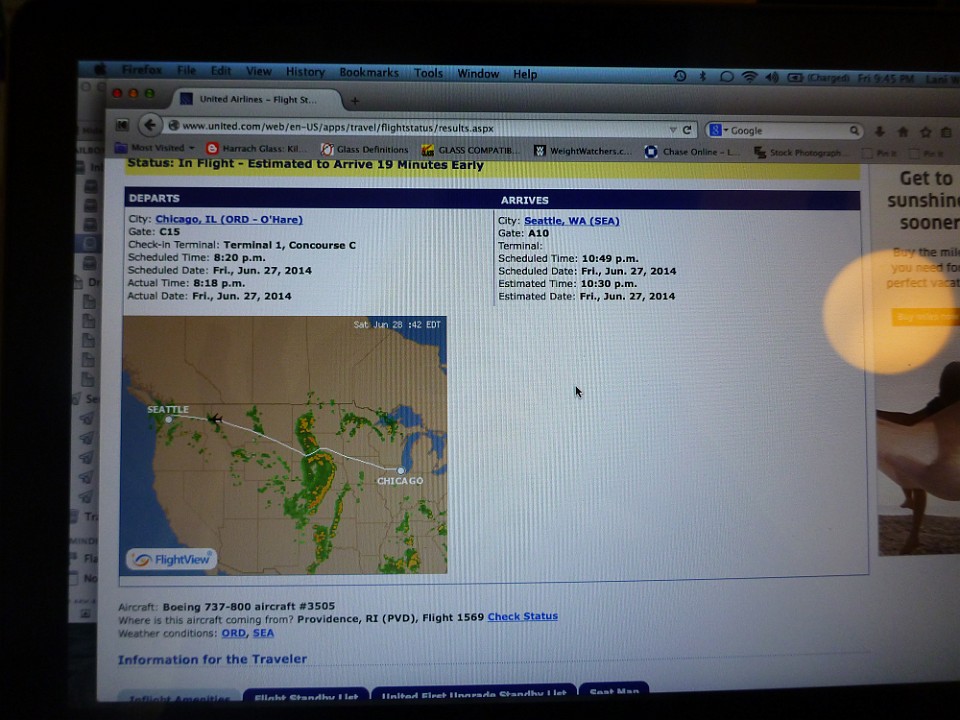The height and width of the screenshot is (720, 960).
Task: Click the Chase Online bookmark icon
Action: point(651,151)
